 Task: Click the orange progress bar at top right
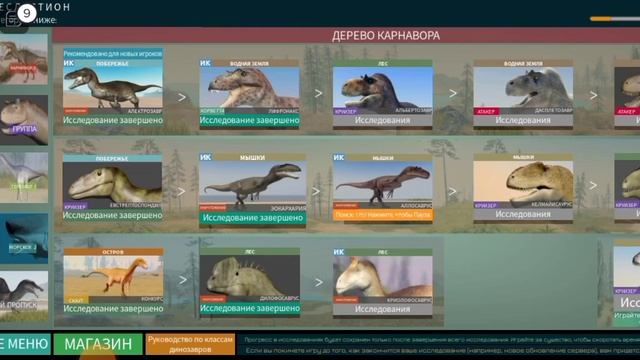click(615, 19)
